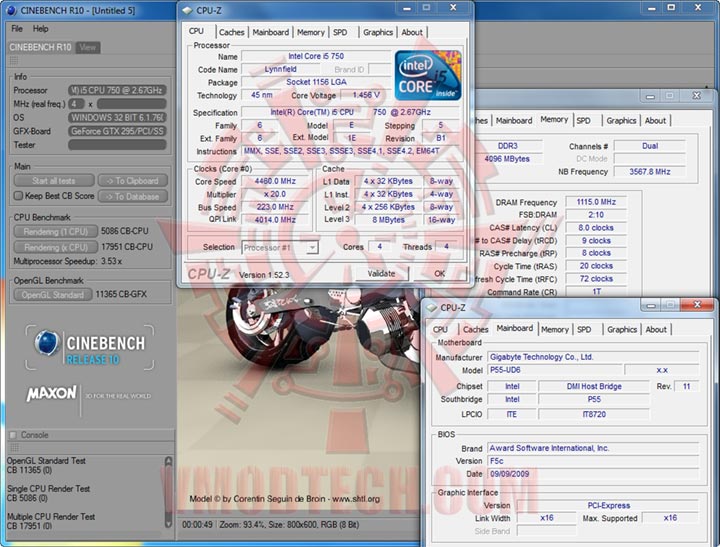Expand the Processor #1 selection dropdown
720x547 pixels.
click(x=312, y=248)
